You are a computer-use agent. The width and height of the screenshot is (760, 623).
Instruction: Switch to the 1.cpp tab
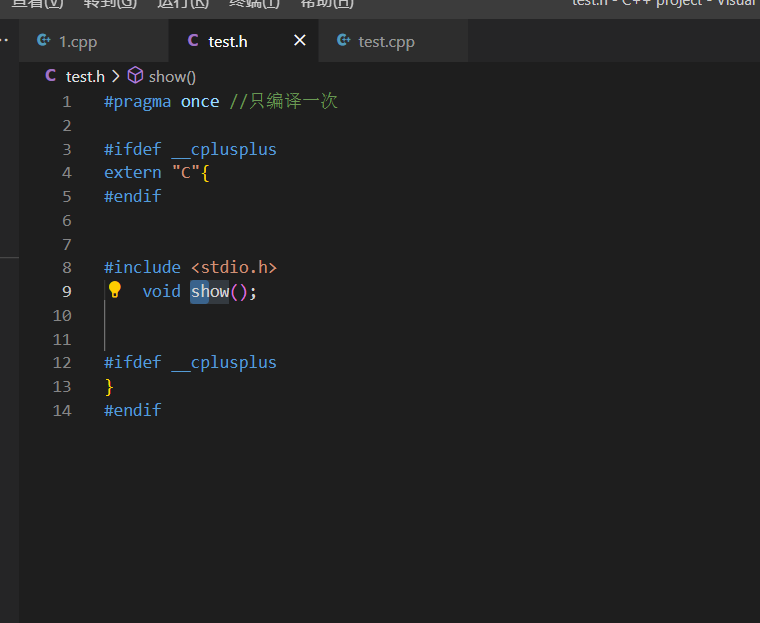point(78,42)
